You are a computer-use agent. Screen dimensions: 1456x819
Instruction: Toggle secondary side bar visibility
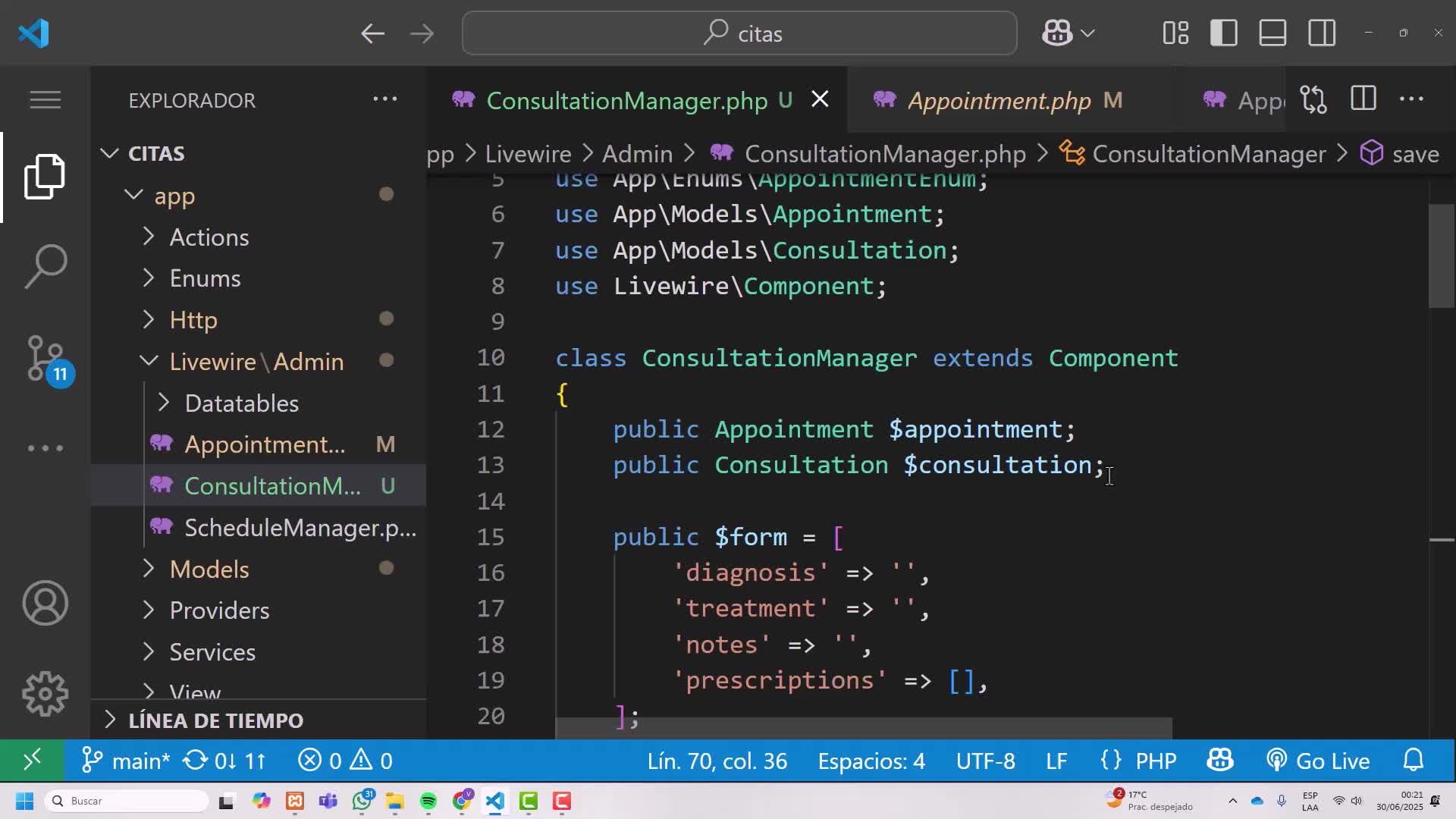click(x=1322, y=33)
